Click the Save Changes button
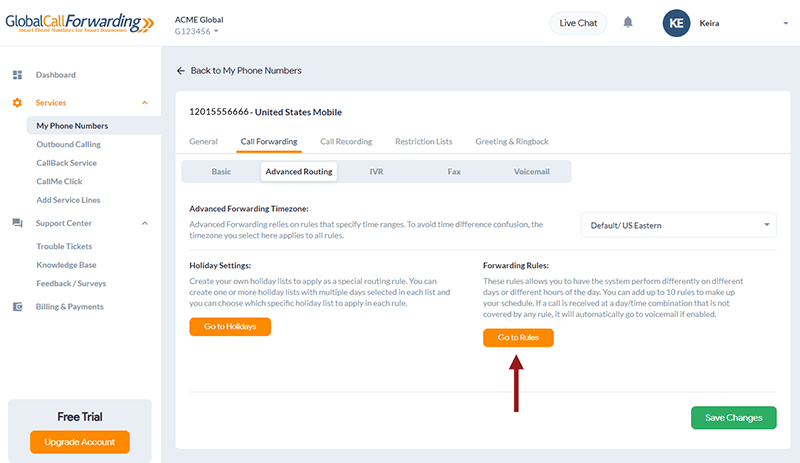 click(x=734, y=418)
